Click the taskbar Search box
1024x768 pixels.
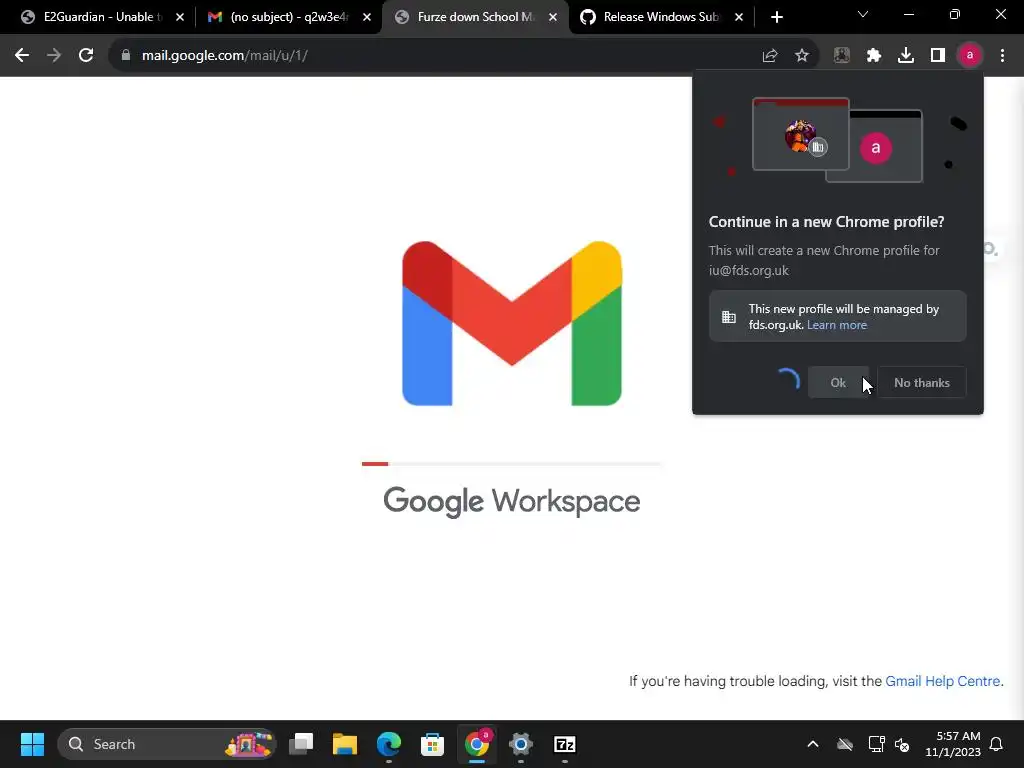[167, 744]
